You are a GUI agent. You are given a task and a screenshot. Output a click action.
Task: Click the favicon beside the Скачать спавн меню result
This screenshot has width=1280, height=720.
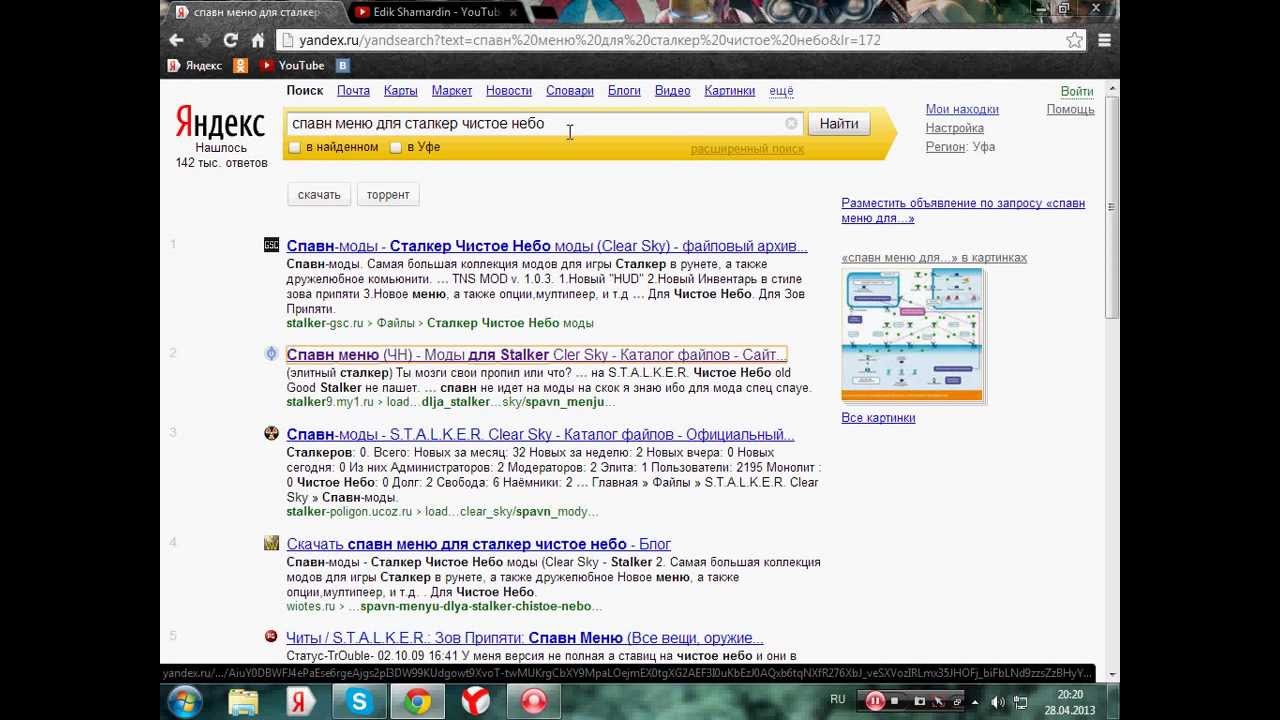coord(271,543)
